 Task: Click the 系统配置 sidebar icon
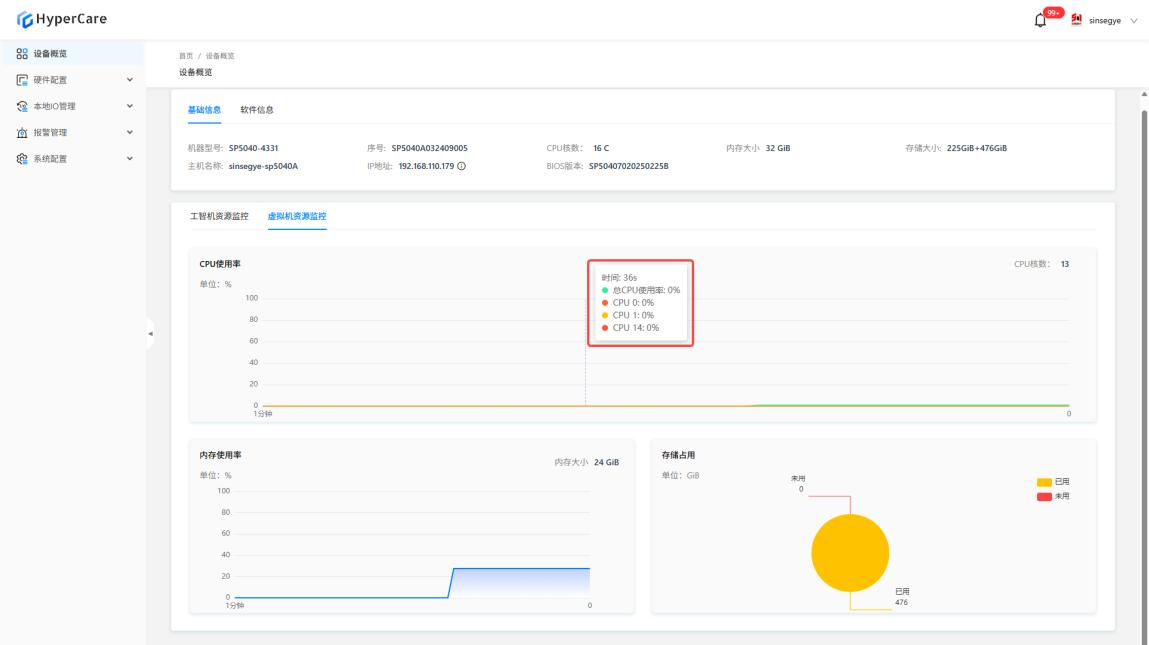(23, 158)
